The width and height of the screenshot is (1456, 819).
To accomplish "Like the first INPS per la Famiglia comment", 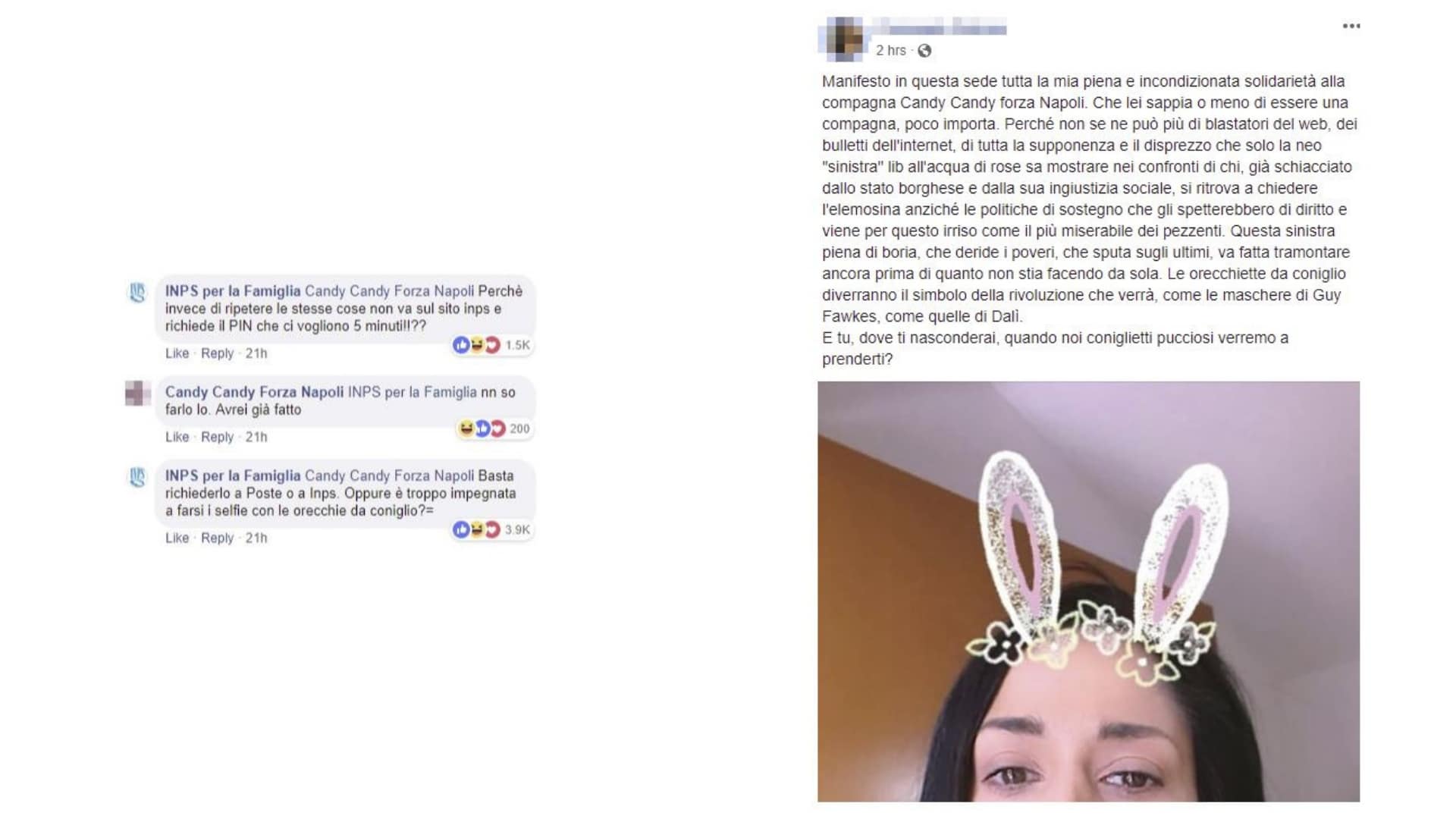I will click(177, 353).
